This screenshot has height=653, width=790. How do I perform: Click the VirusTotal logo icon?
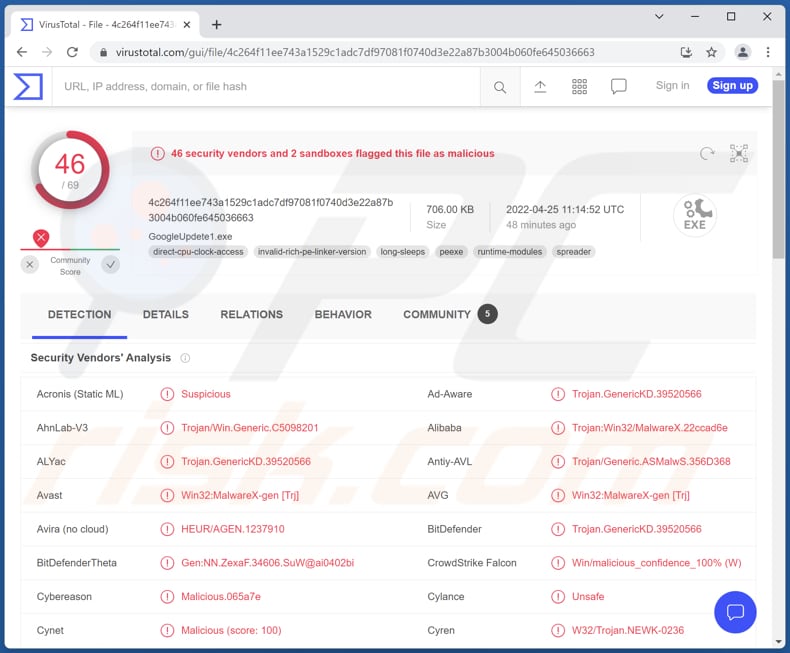tap(28, 86)
